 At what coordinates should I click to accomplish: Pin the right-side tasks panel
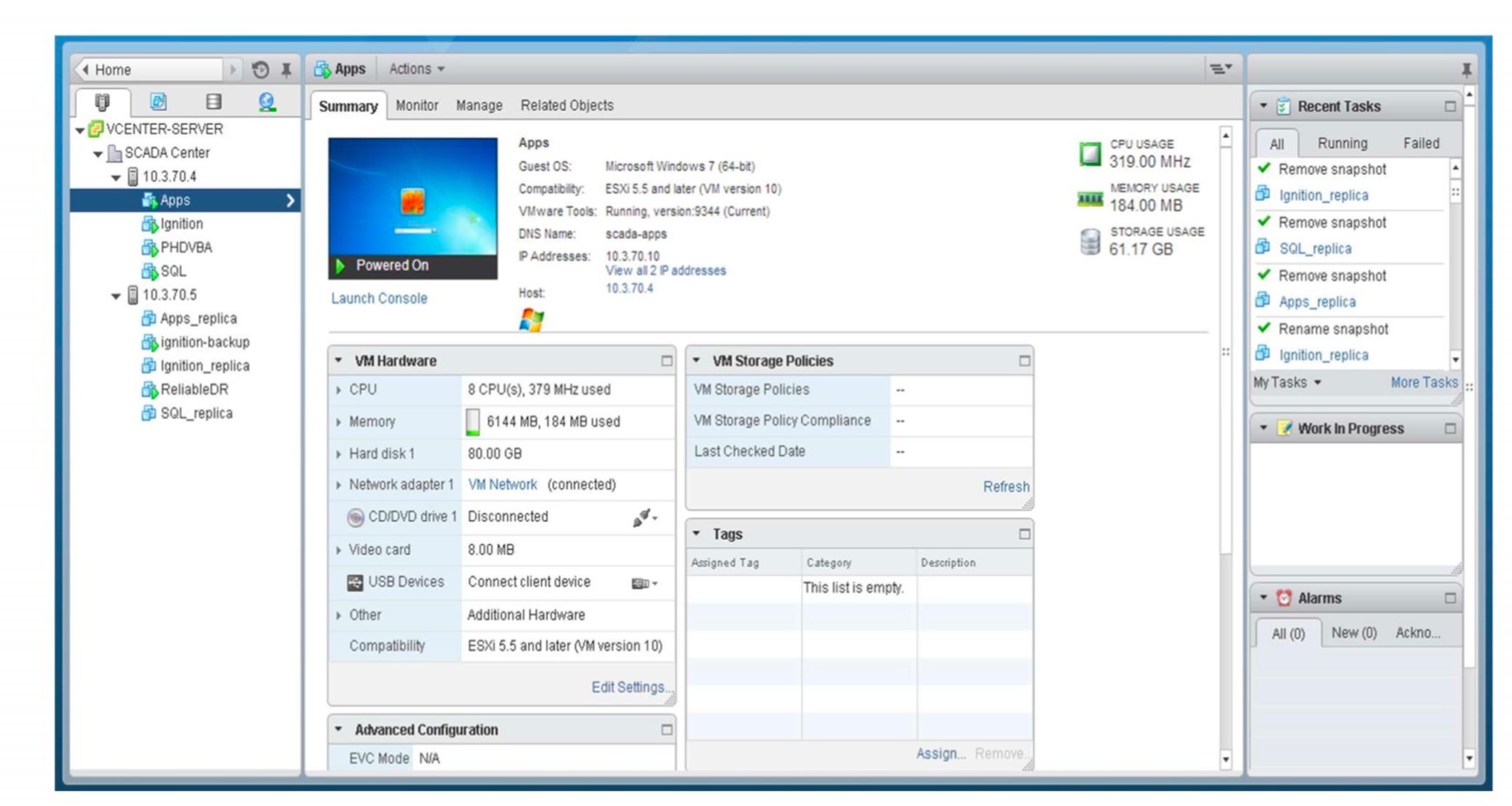tap(1466, 69)
